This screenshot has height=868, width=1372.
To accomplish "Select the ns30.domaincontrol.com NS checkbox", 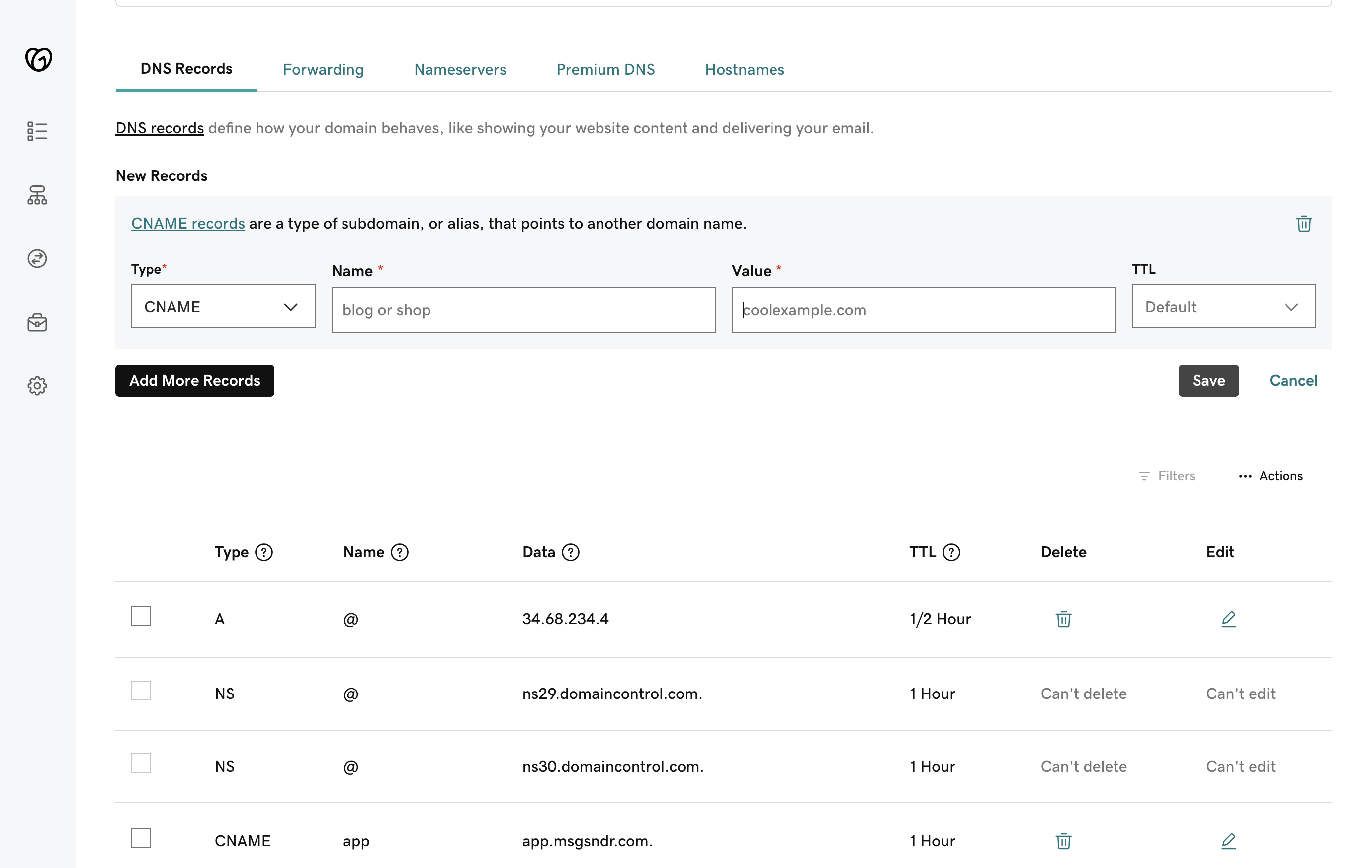I will (x=141, y=763).
